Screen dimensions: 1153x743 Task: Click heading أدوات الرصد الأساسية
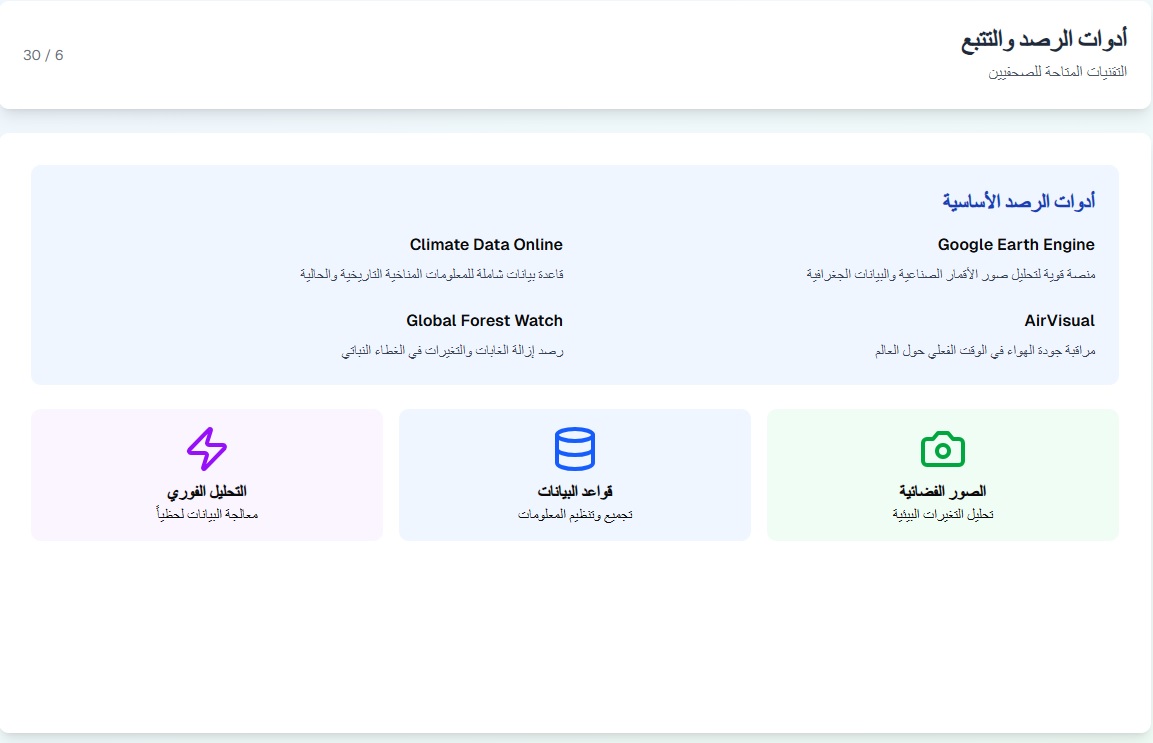[1019, 201]
